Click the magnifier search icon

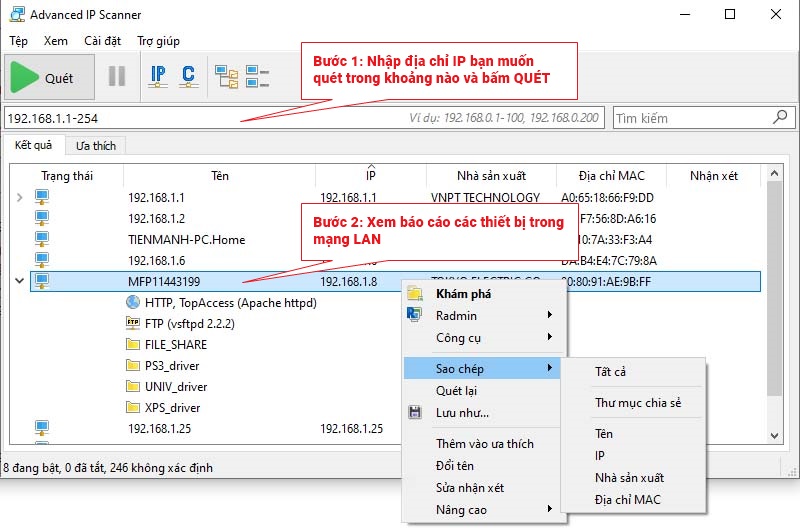click(x=780, y=117)
